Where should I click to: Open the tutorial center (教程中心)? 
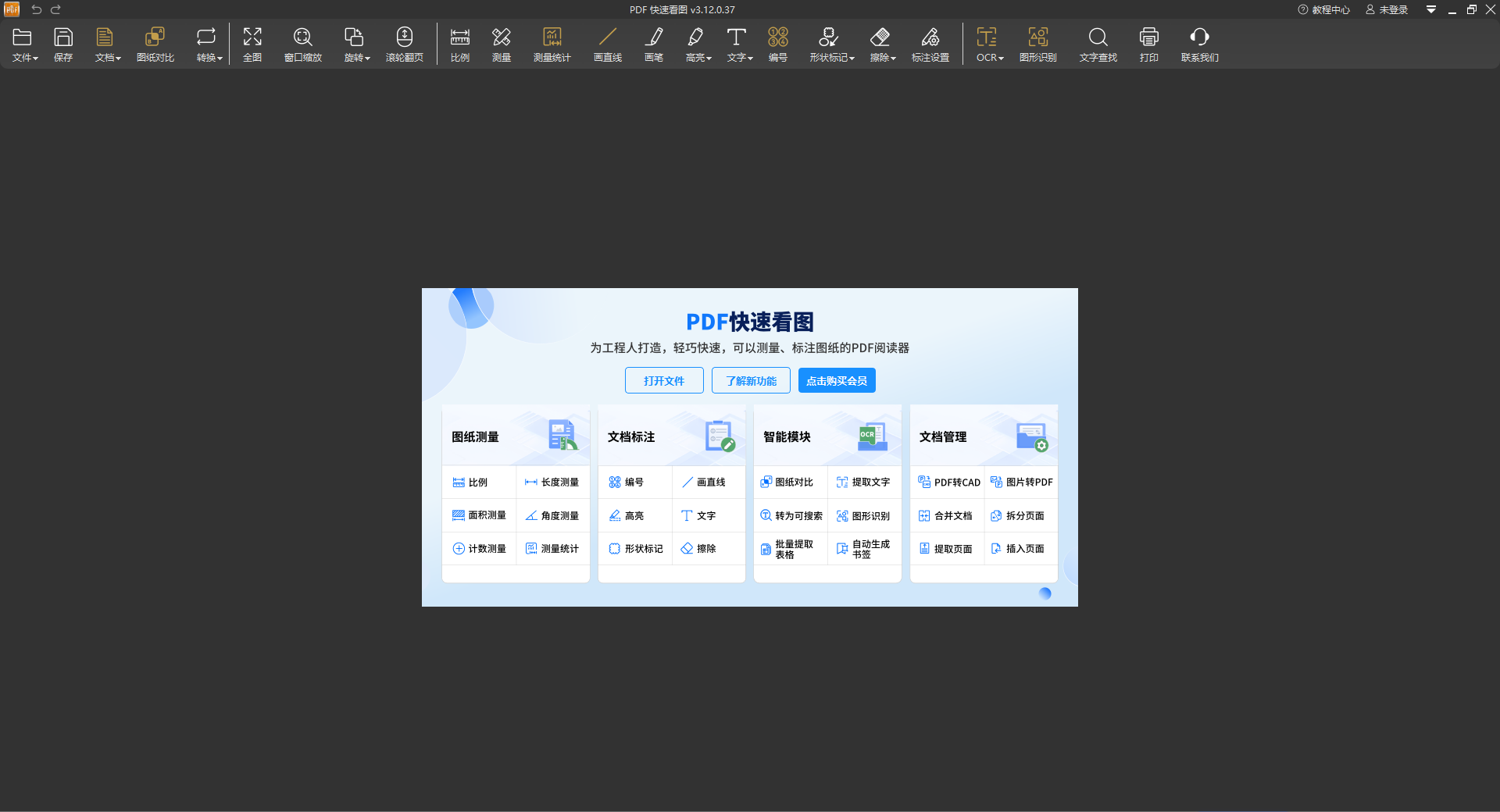tap(1324, 9)
